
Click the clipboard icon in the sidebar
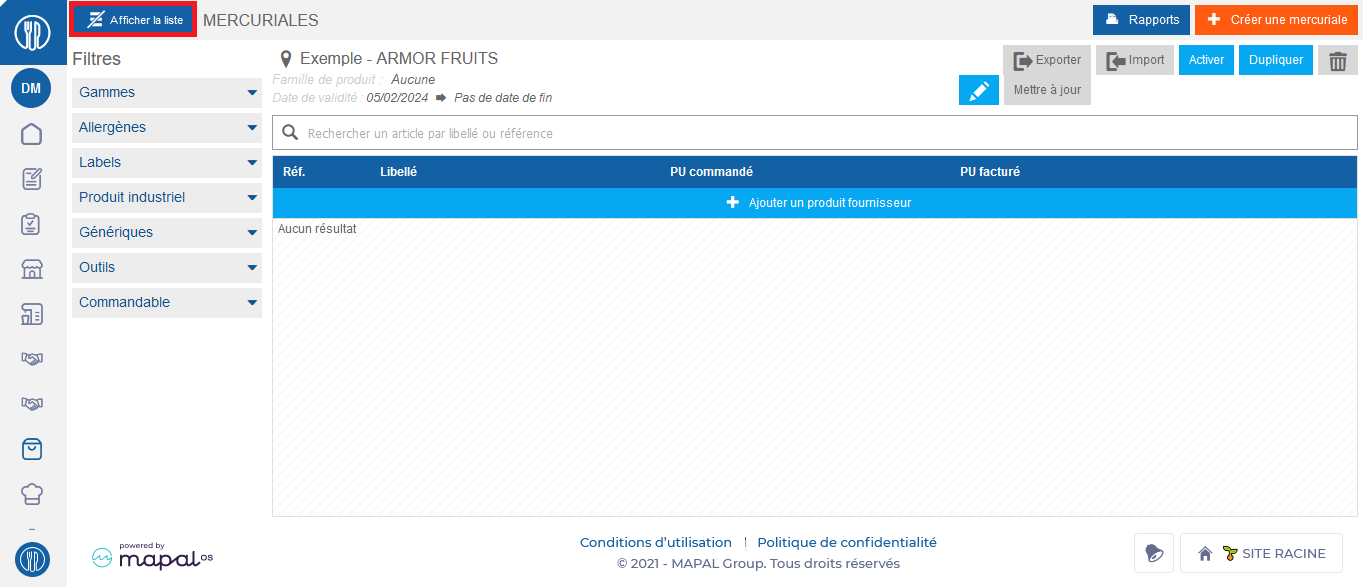click(31, 224)
